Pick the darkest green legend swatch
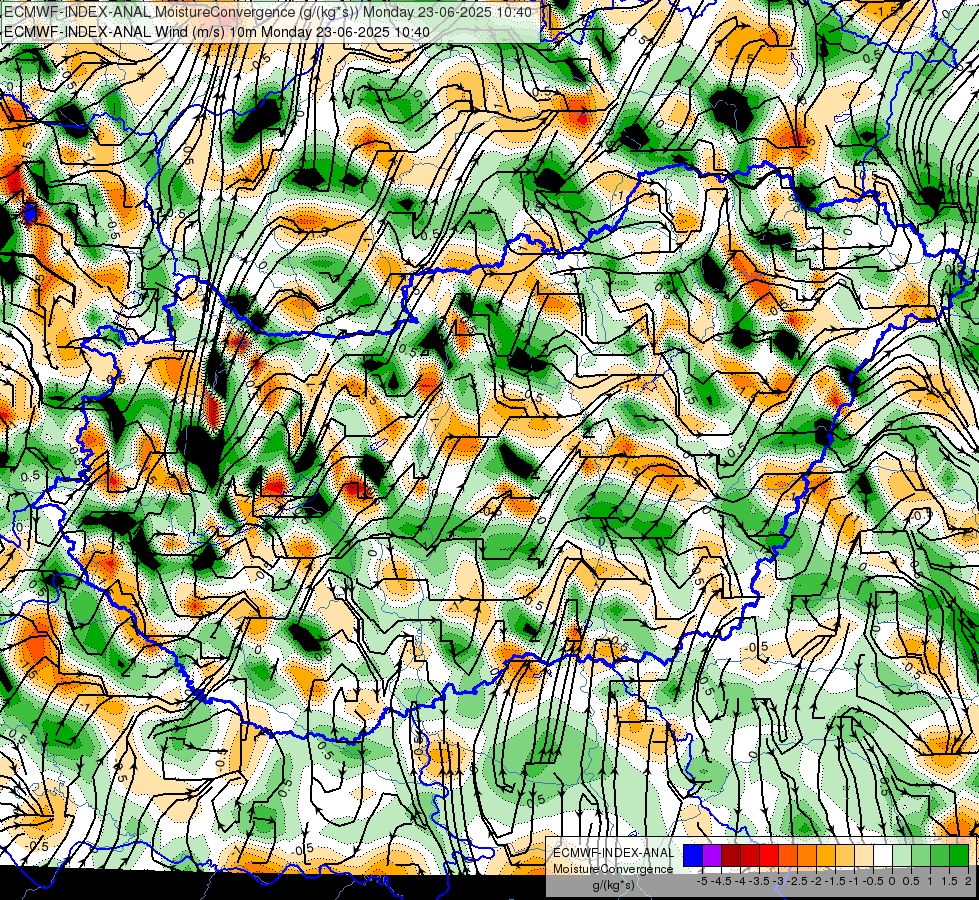The image size is (979, 900). pos(959,855)
